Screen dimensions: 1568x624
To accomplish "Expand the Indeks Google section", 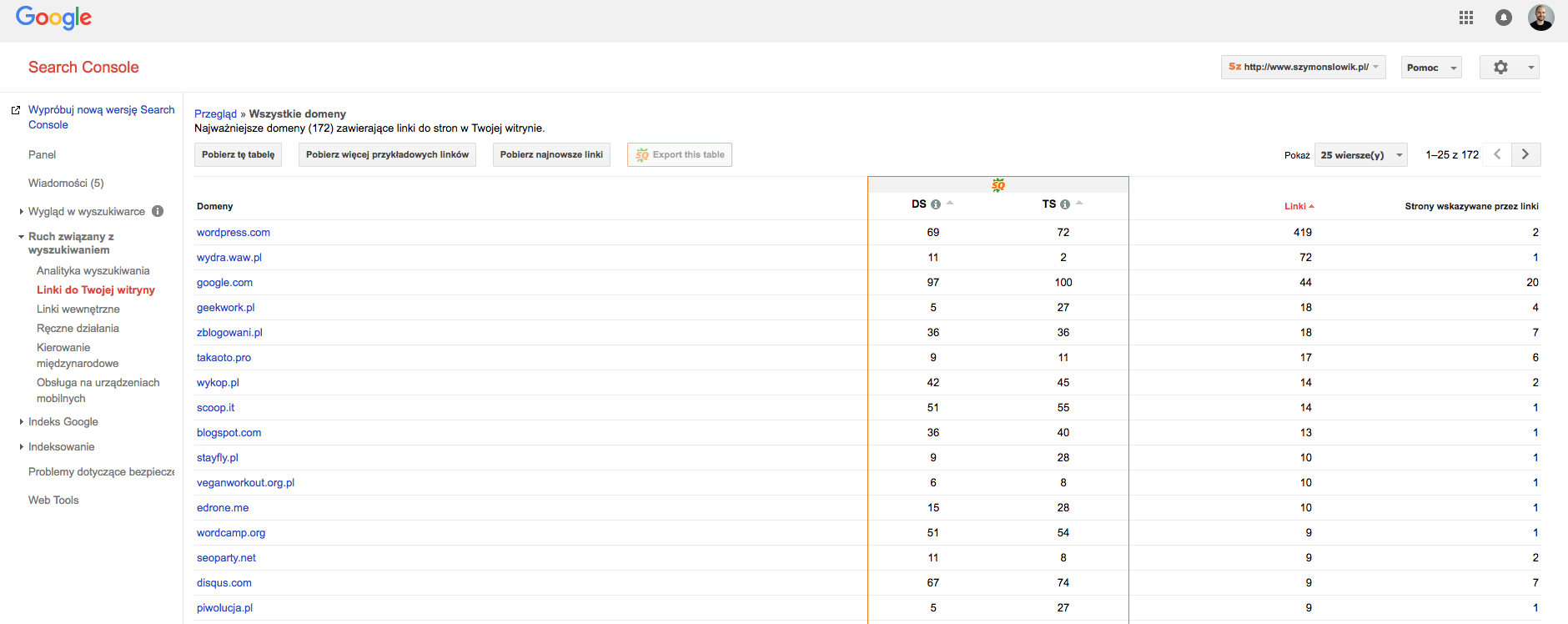I will coord(21,422).
